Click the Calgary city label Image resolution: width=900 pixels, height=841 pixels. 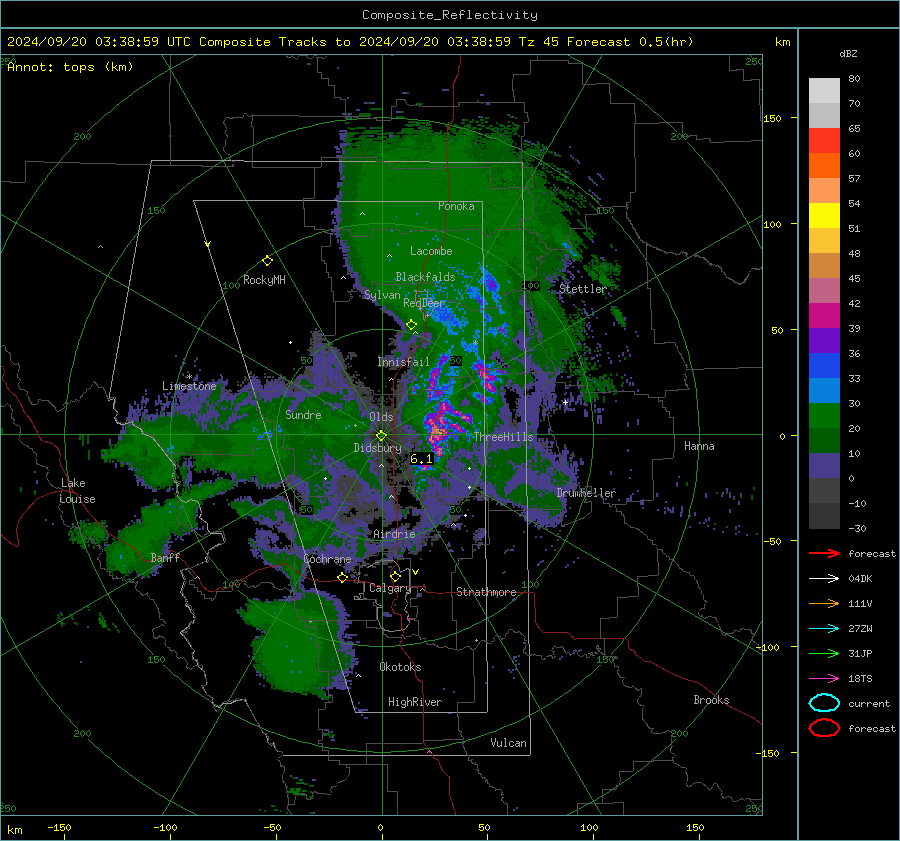click(390, 588)
